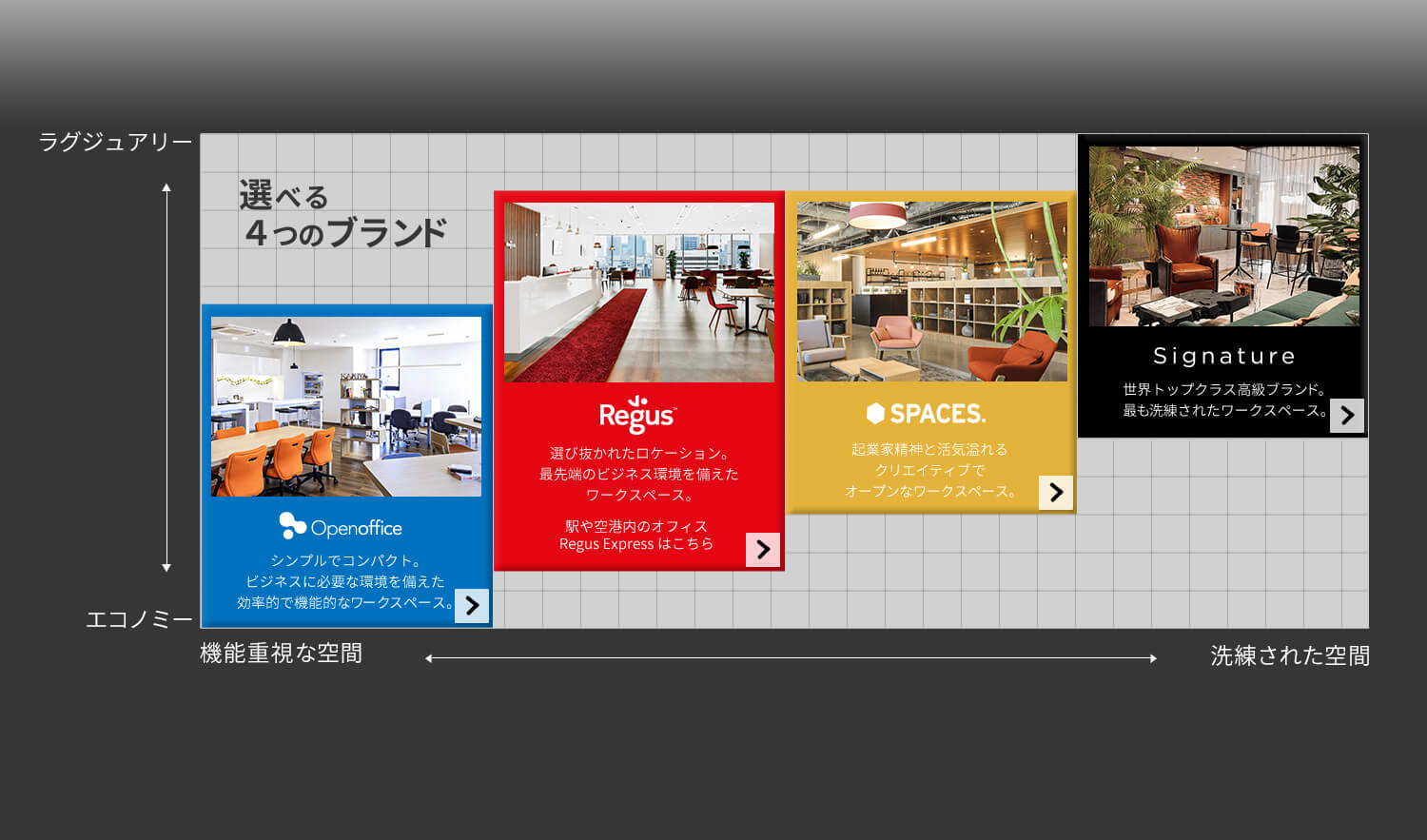1427x840 pixels.
Task: Open the Openoffice workspace photo
Action: pyautogui.click(x=346, y=407)
